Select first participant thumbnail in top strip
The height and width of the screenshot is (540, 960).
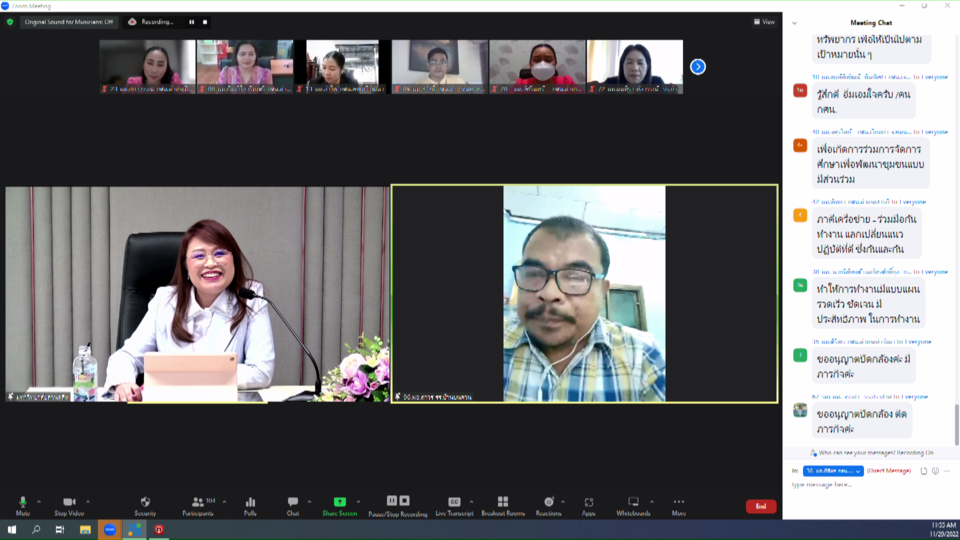pyautogui.click(x=148, y=67)
